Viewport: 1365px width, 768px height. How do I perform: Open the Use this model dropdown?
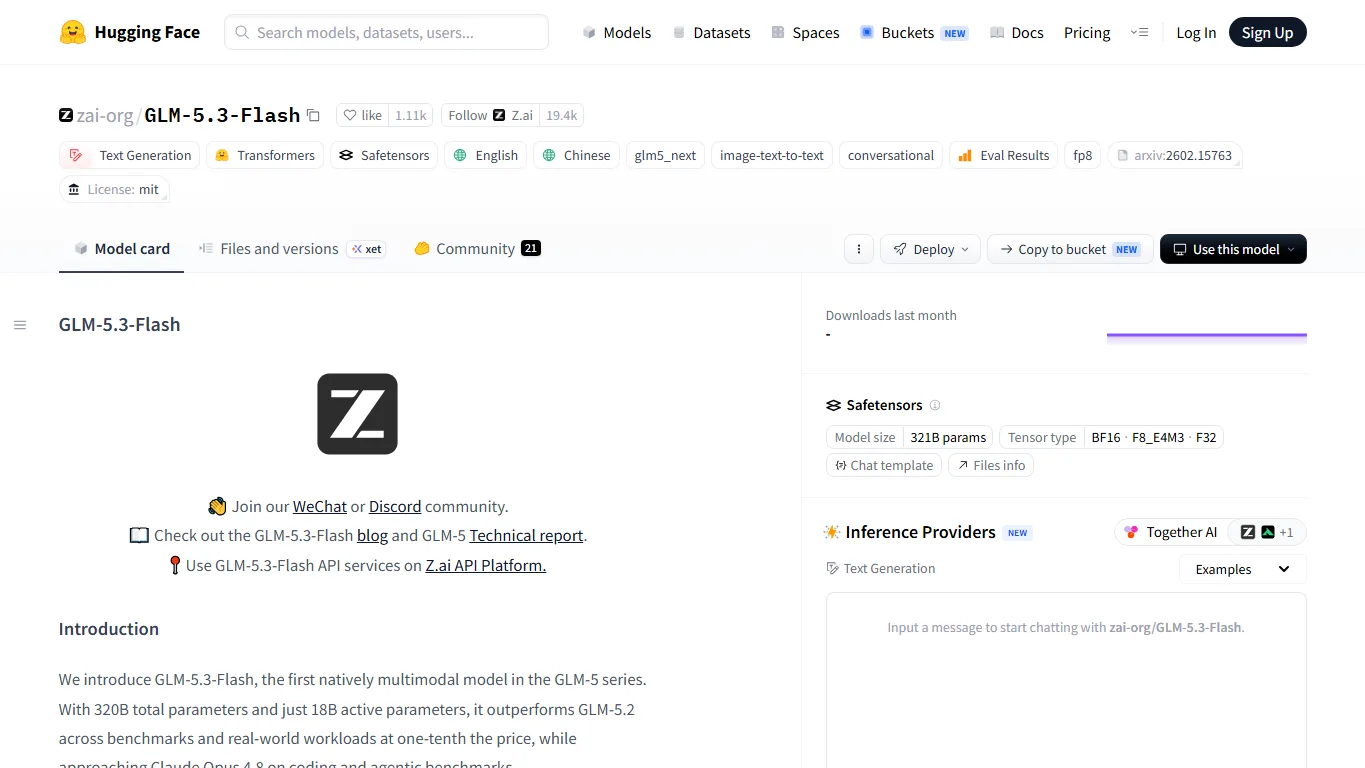[1233, 249]
